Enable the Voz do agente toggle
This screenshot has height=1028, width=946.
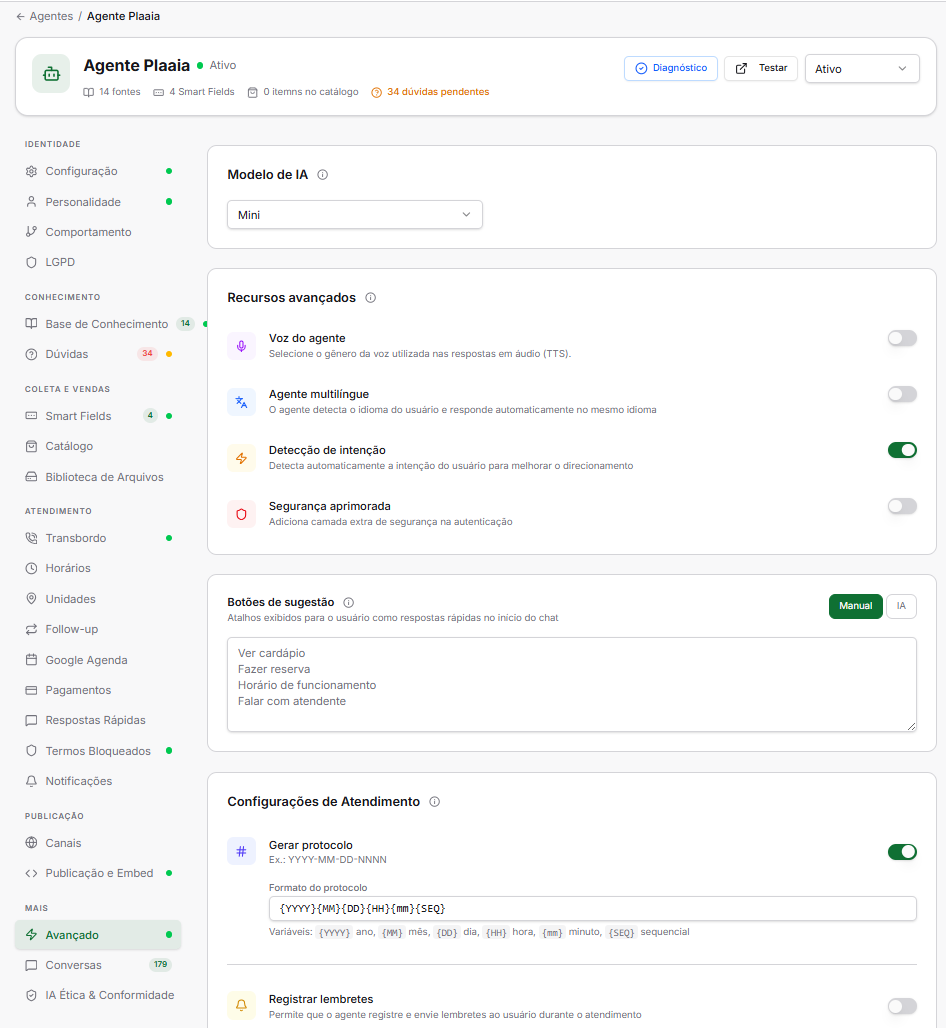click(902, 338)
